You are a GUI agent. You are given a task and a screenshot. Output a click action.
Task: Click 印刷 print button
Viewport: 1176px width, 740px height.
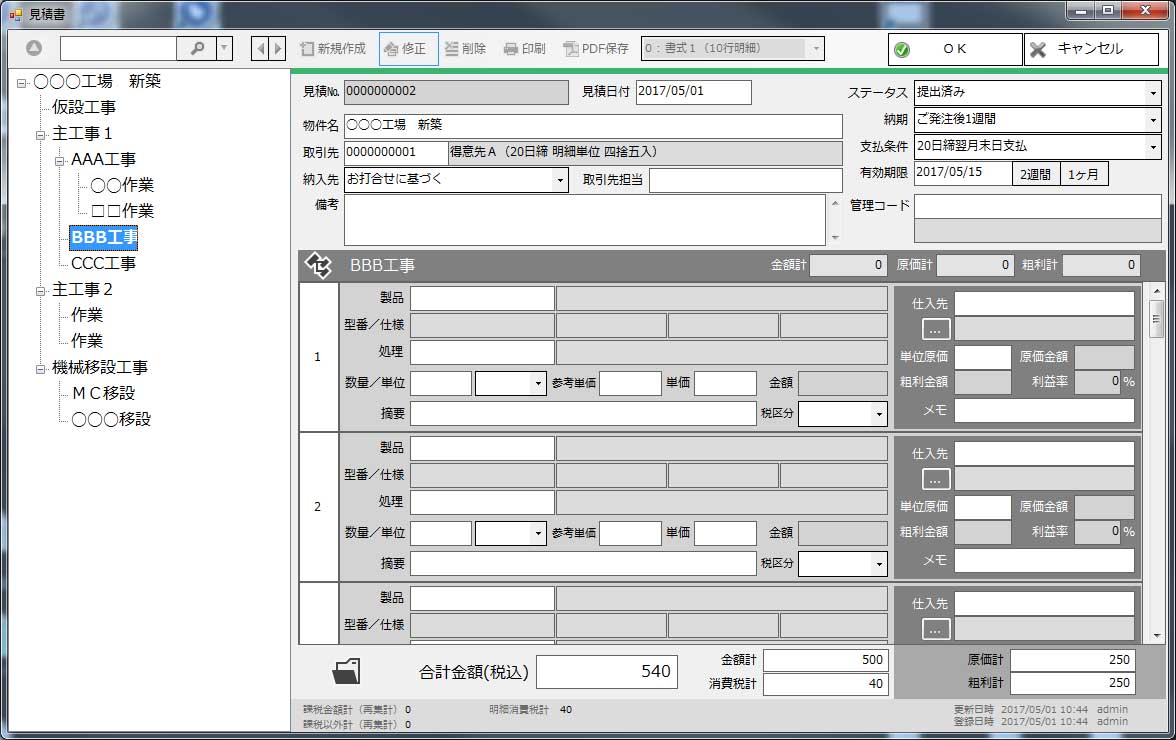point(525,49)
